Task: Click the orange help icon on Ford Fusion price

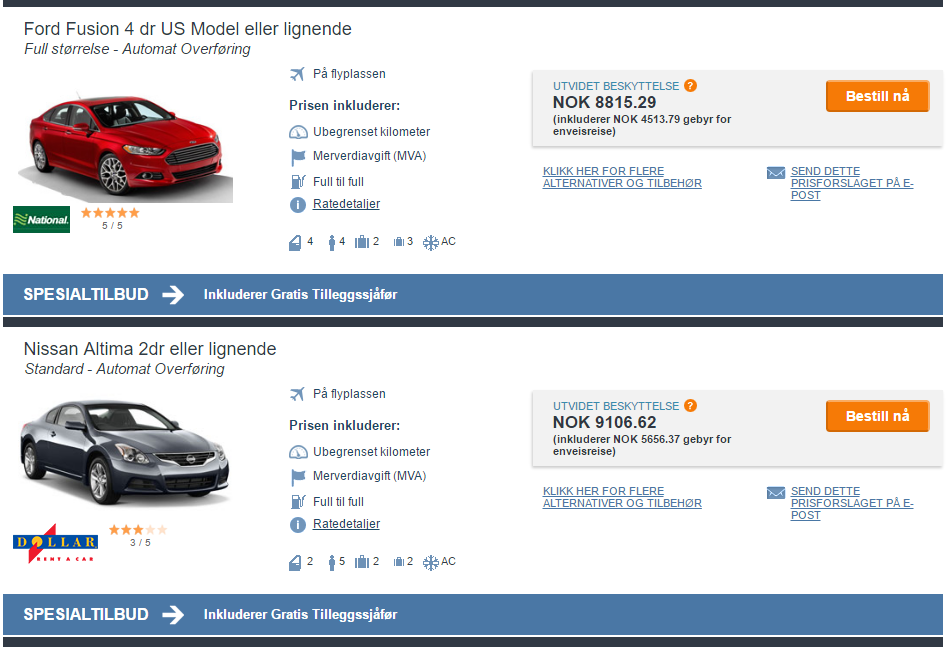Action: pos(691,85)
